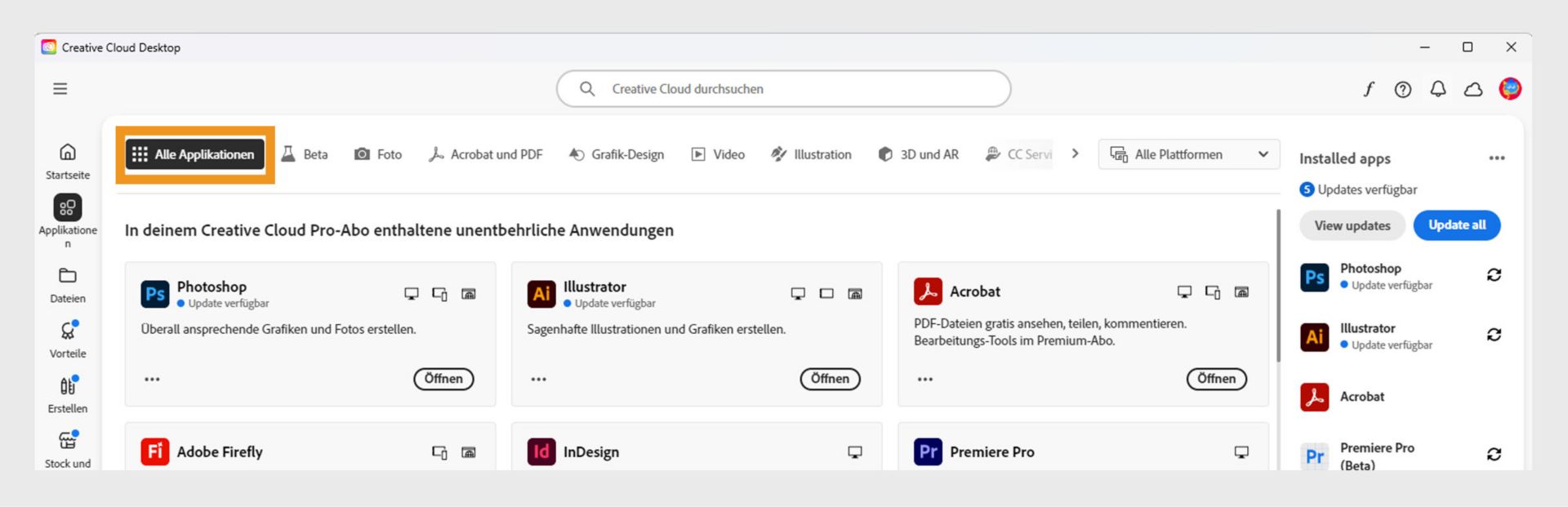Viewport: 1568px width, 507px height.
Task: Click Adobe Firefly card web platform icon
Action: (469, 451)
